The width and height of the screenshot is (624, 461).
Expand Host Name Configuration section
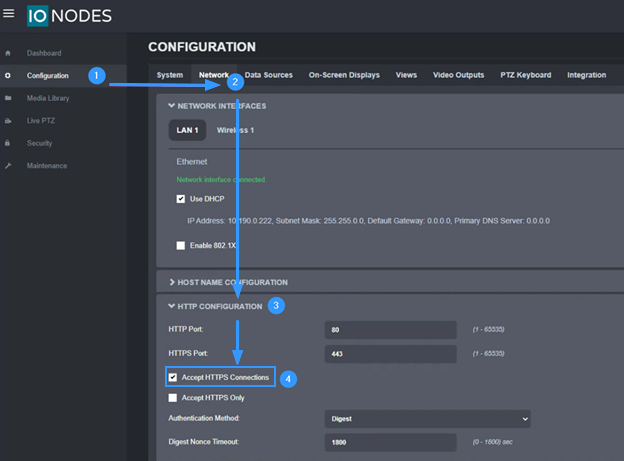(232, 283)
